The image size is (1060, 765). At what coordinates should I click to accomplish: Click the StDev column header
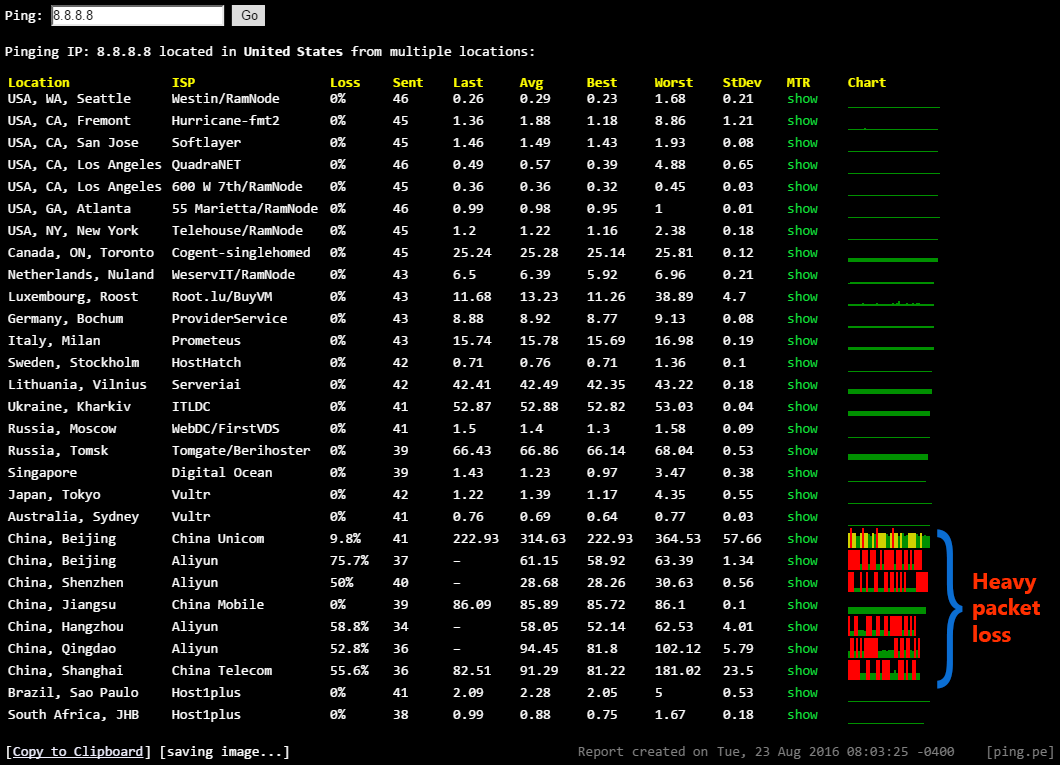(x=742, y=83)
